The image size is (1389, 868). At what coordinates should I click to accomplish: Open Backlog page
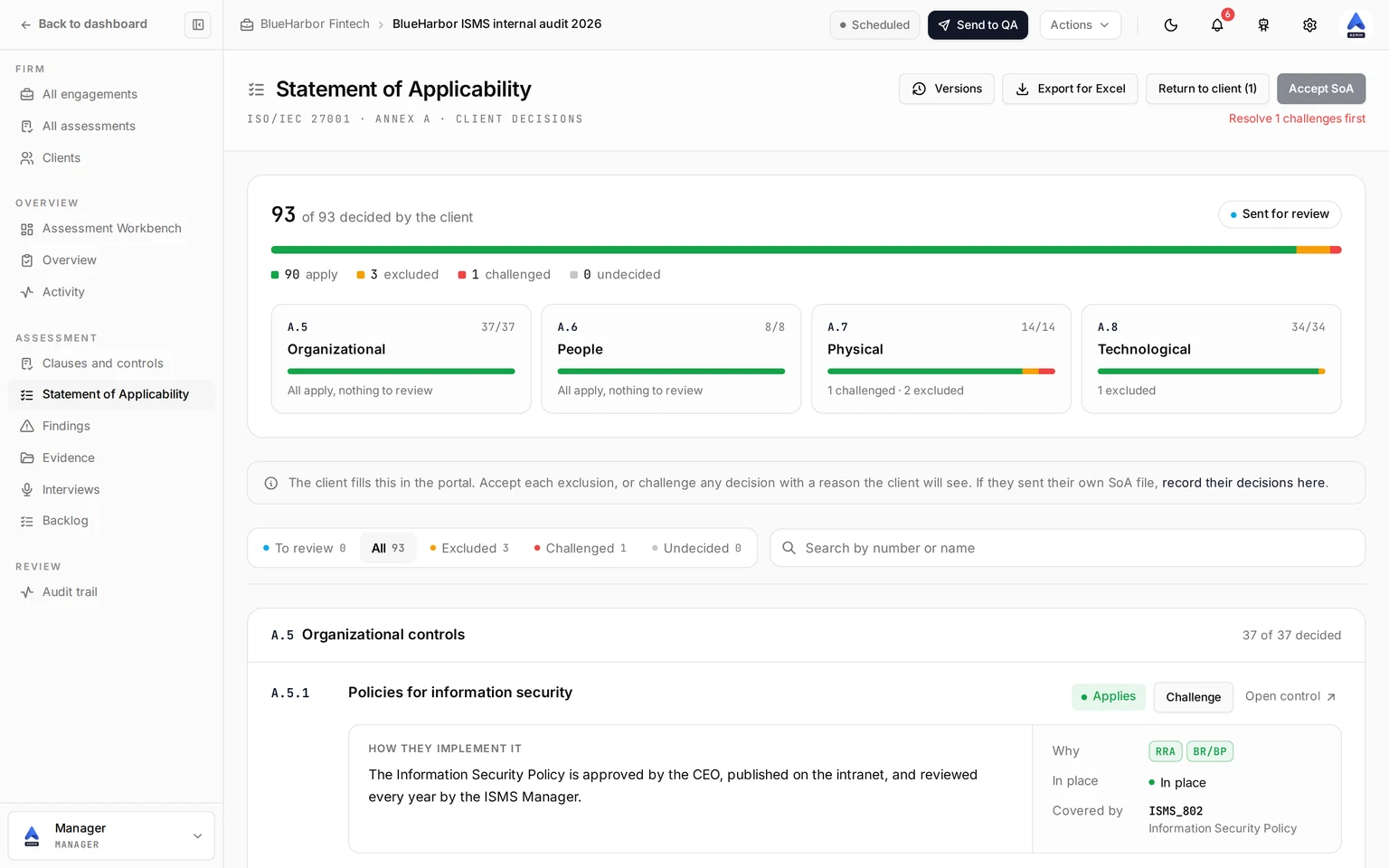[x=111, y=520]
